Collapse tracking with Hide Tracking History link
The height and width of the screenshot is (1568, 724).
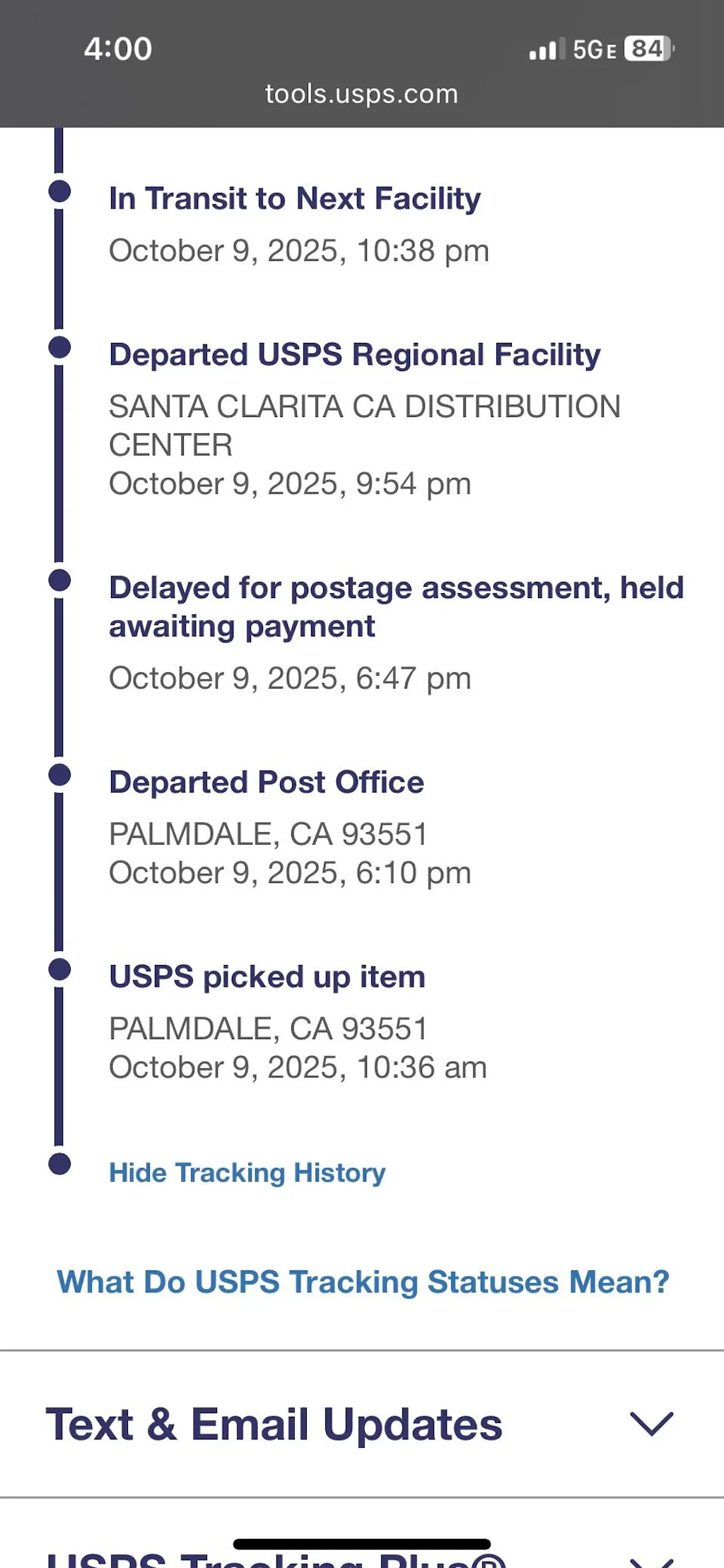247,1173
